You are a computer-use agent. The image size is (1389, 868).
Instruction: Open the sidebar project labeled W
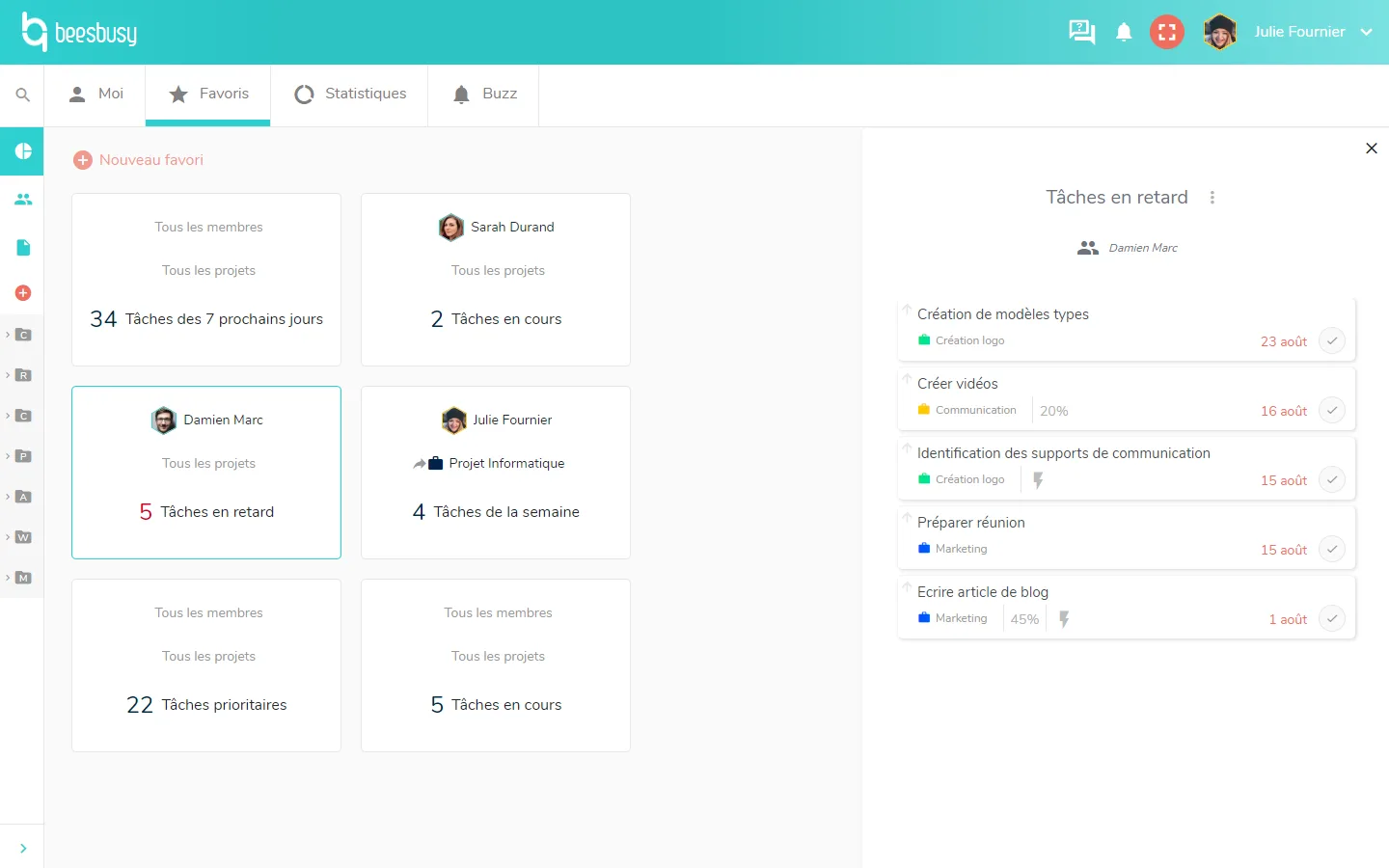(24, 537)
